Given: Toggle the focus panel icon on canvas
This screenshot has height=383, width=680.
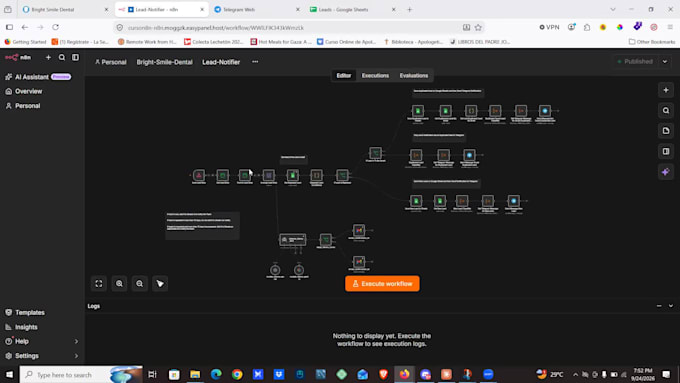Looking at the screenshot, I should (666, 151).
